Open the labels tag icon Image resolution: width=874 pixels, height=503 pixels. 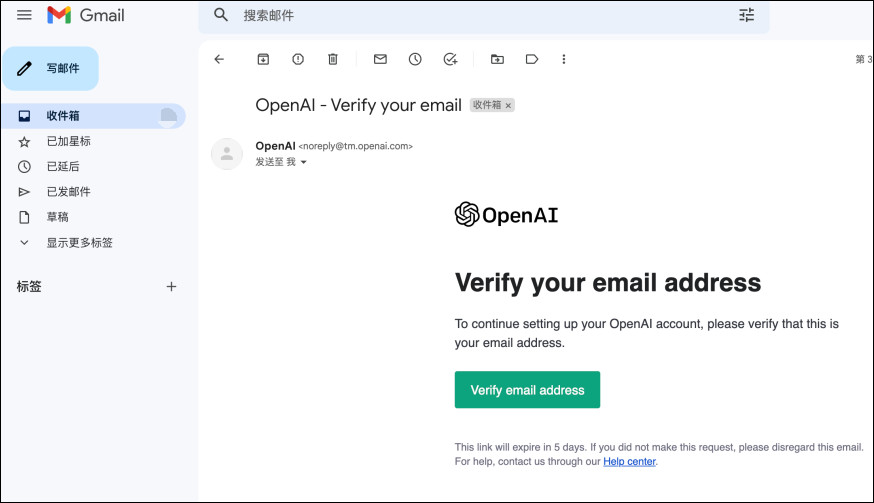532,59
